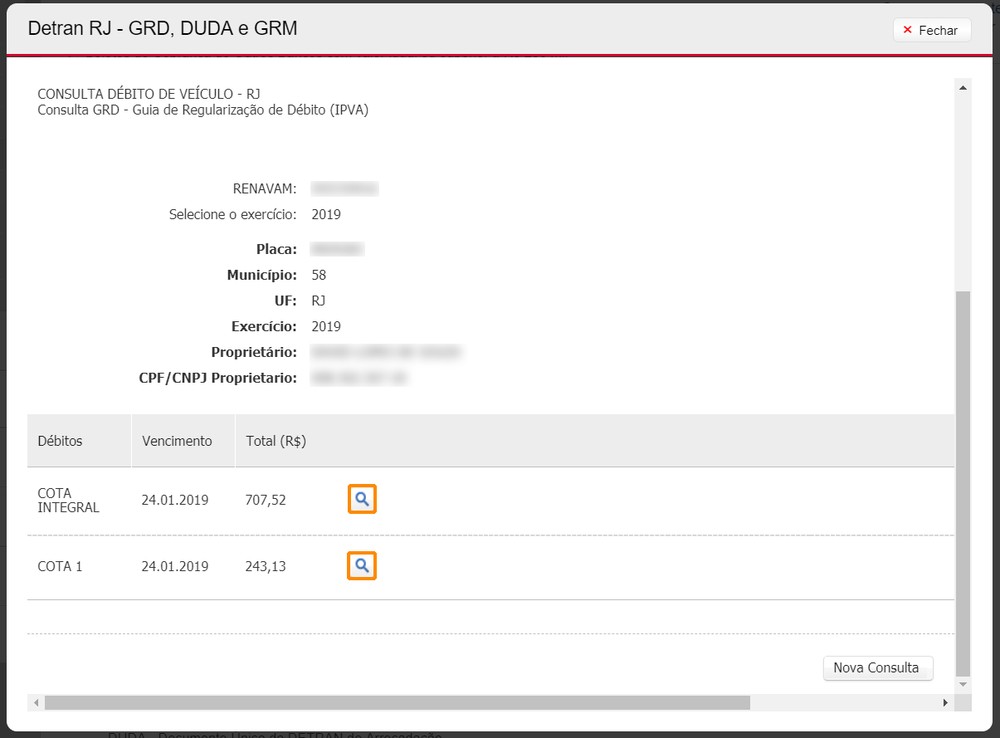Click the 707,52 total value
Screen dimensions: 1000x738
[265, 500]
